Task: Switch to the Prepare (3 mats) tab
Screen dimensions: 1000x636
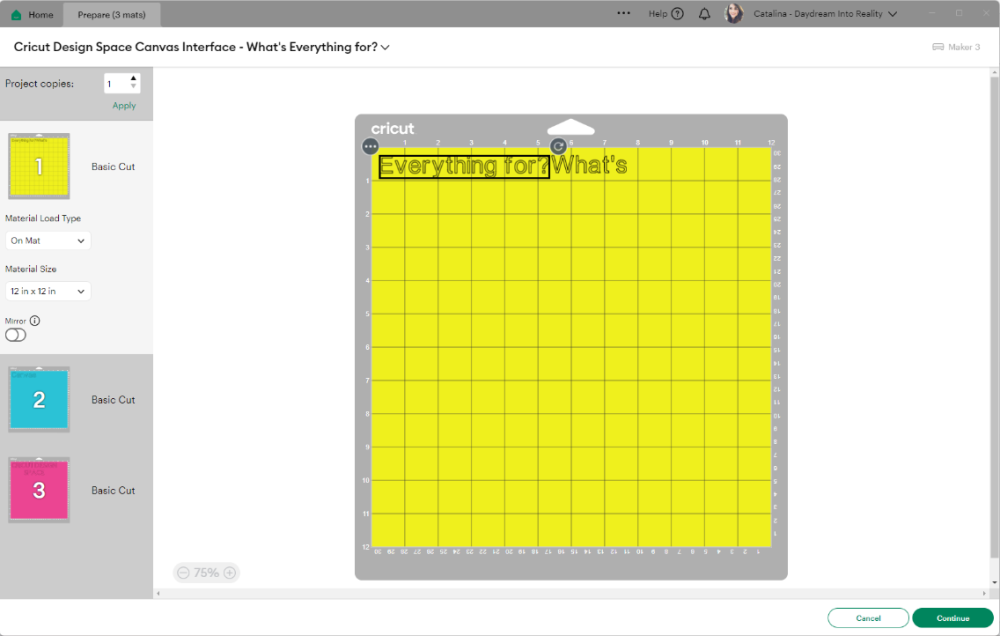Action: point(112,15)
